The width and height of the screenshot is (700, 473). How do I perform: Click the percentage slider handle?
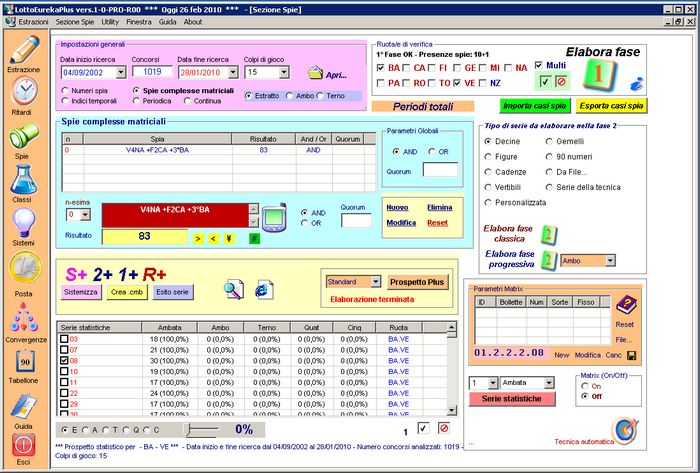(x=188, y=430)
